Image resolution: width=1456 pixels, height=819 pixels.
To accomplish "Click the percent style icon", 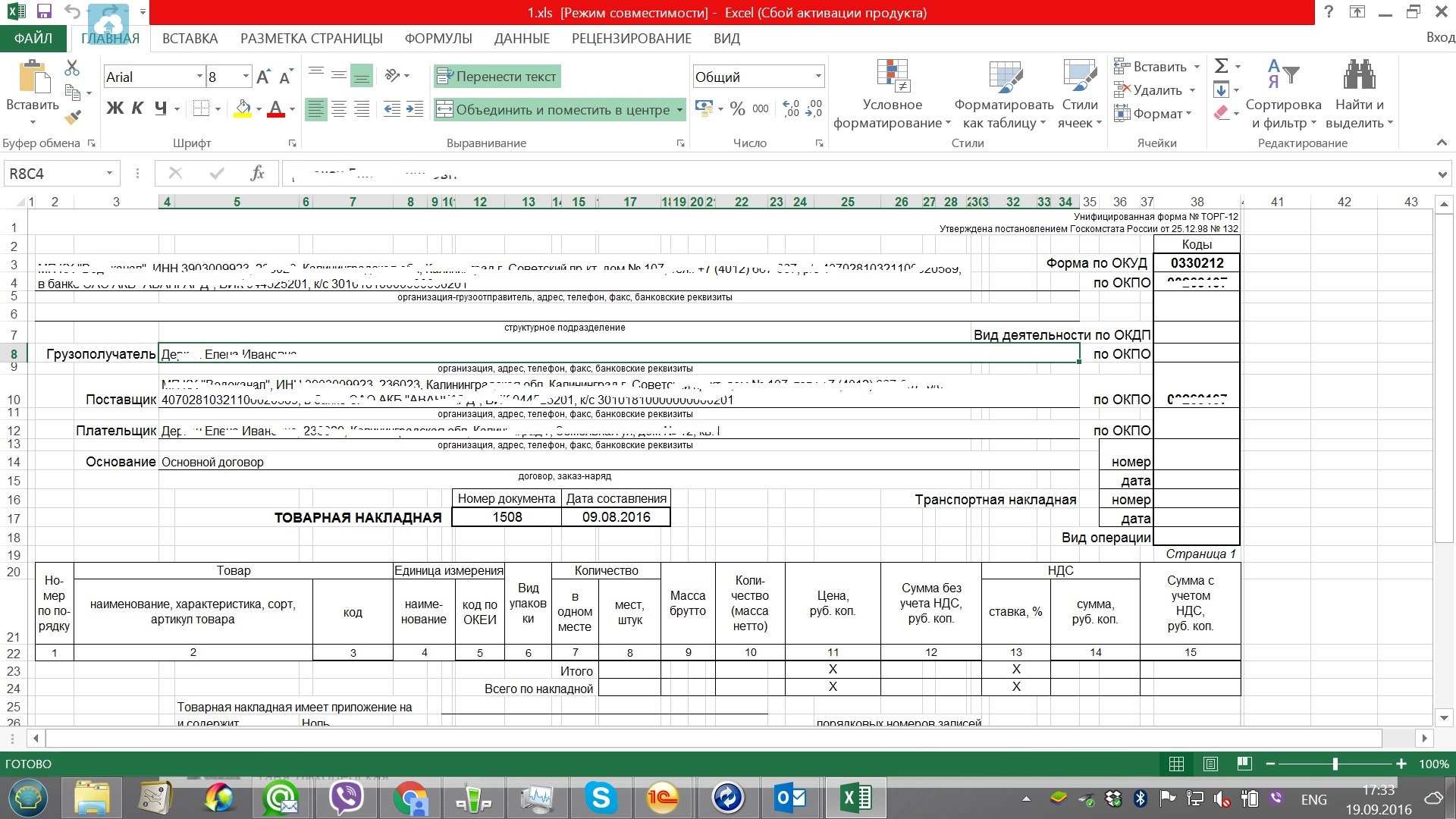I will [737, 109].
